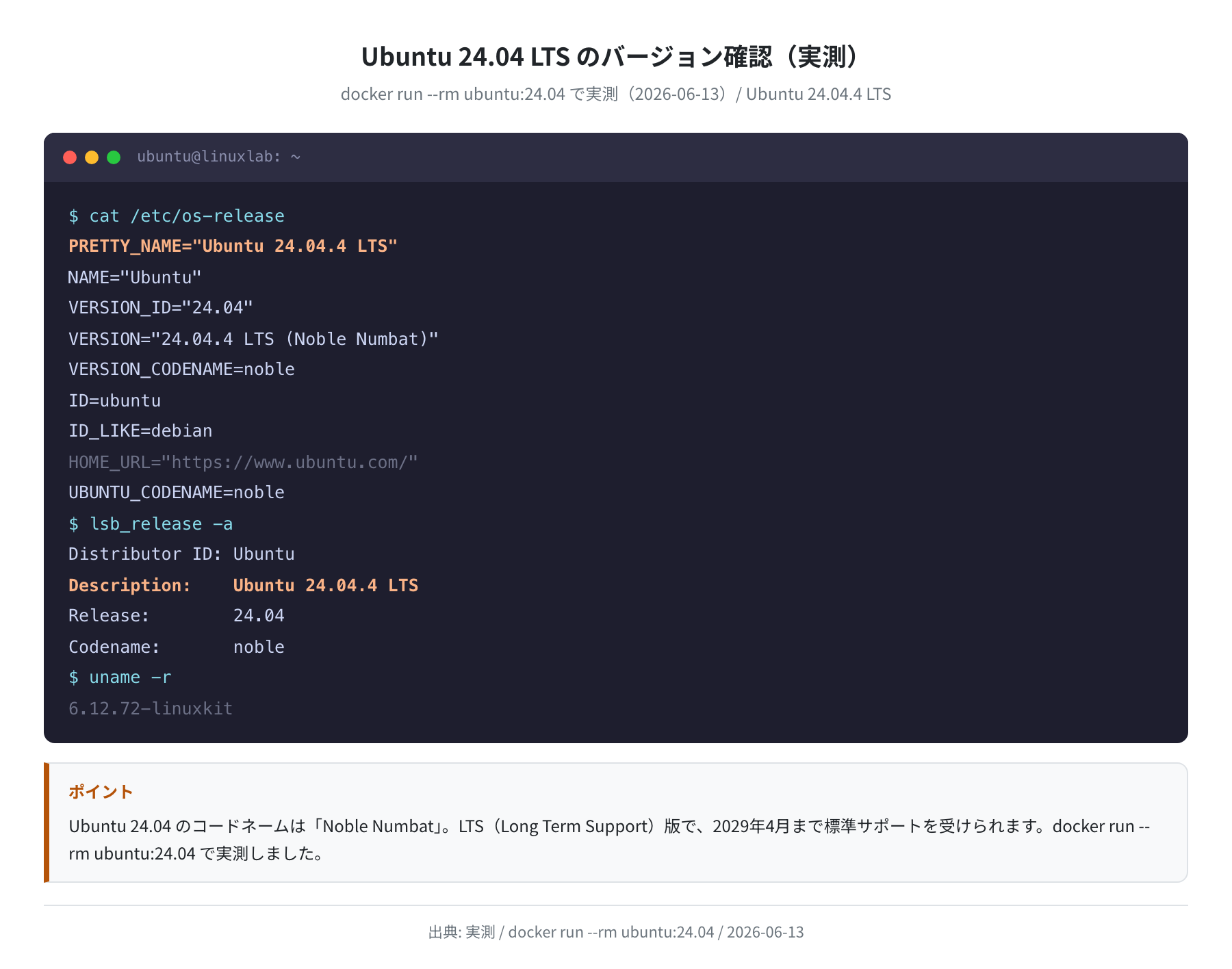Select the Distributor ID: Ubuntu line

point(181,554)
